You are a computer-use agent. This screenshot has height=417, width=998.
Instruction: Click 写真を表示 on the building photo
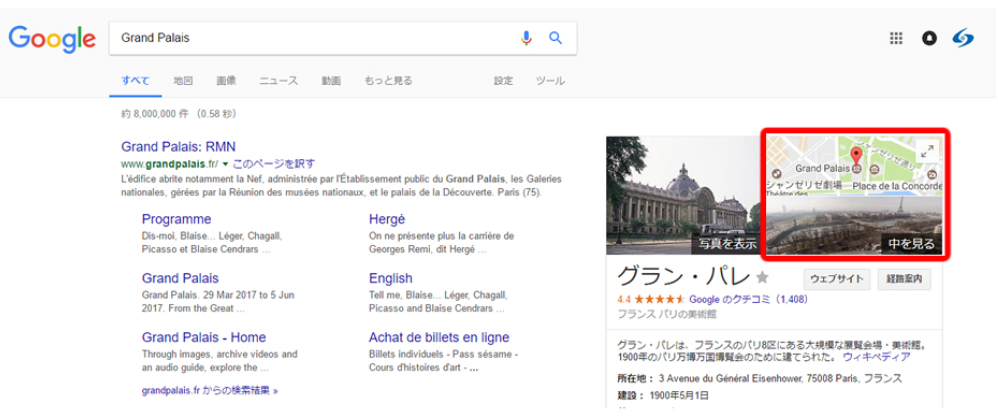727,244
